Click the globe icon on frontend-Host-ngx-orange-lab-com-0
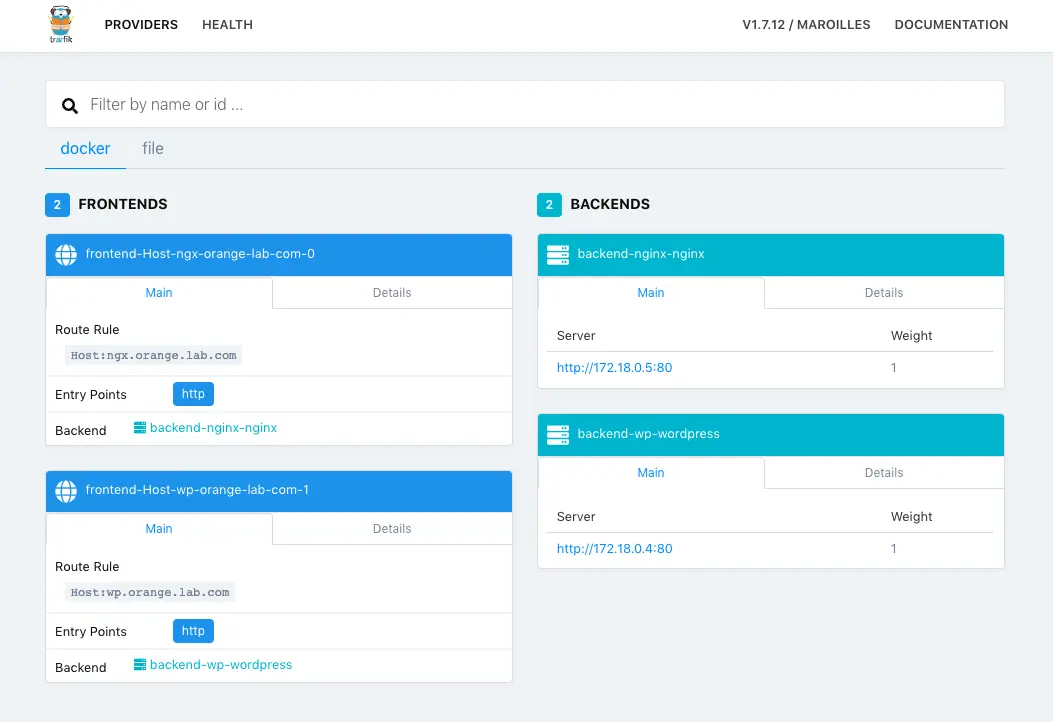The image size is (1053, 722). (x=65, y=255)
